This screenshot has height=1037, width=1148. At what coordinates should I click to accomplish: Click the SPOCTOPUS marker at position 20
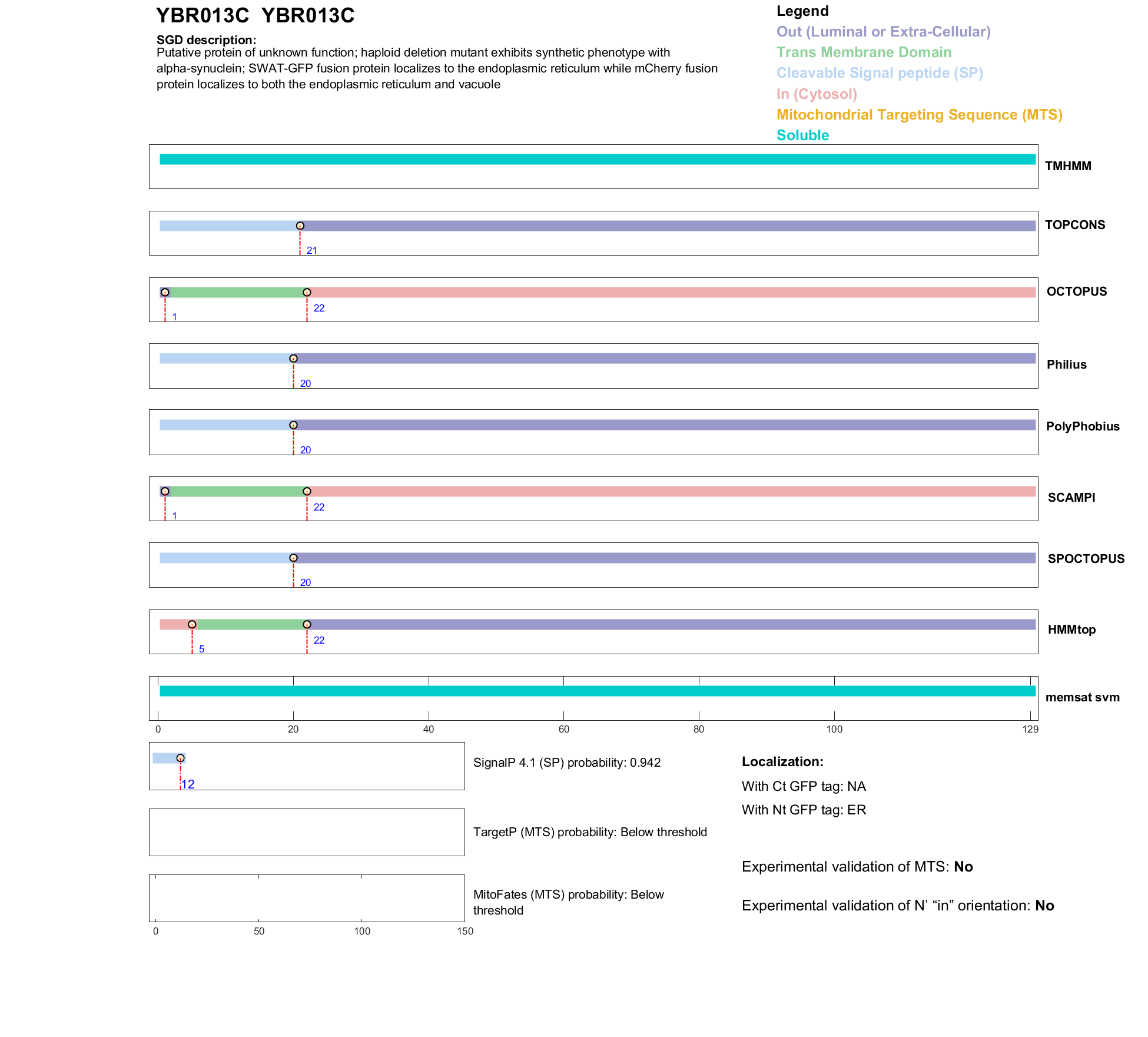[x=293, y=558]
